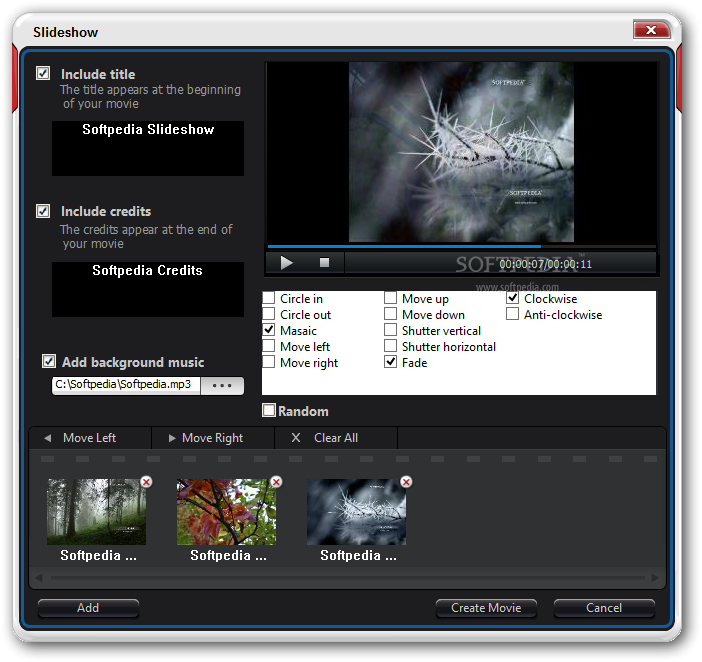Screen dimensions: 702x662
Task: Enable the Move left transition
Action: point(269,346)
